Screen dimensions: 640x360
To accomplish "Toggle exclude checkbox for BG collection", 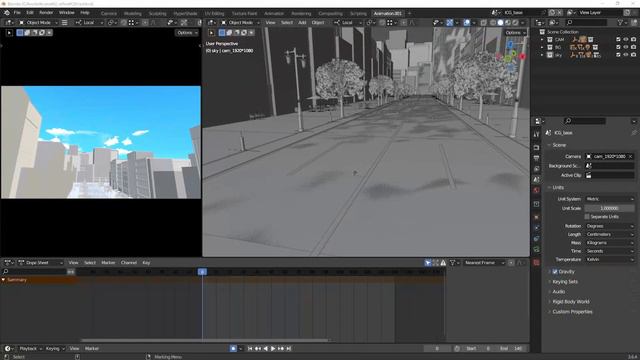I will tap(618, 47).
